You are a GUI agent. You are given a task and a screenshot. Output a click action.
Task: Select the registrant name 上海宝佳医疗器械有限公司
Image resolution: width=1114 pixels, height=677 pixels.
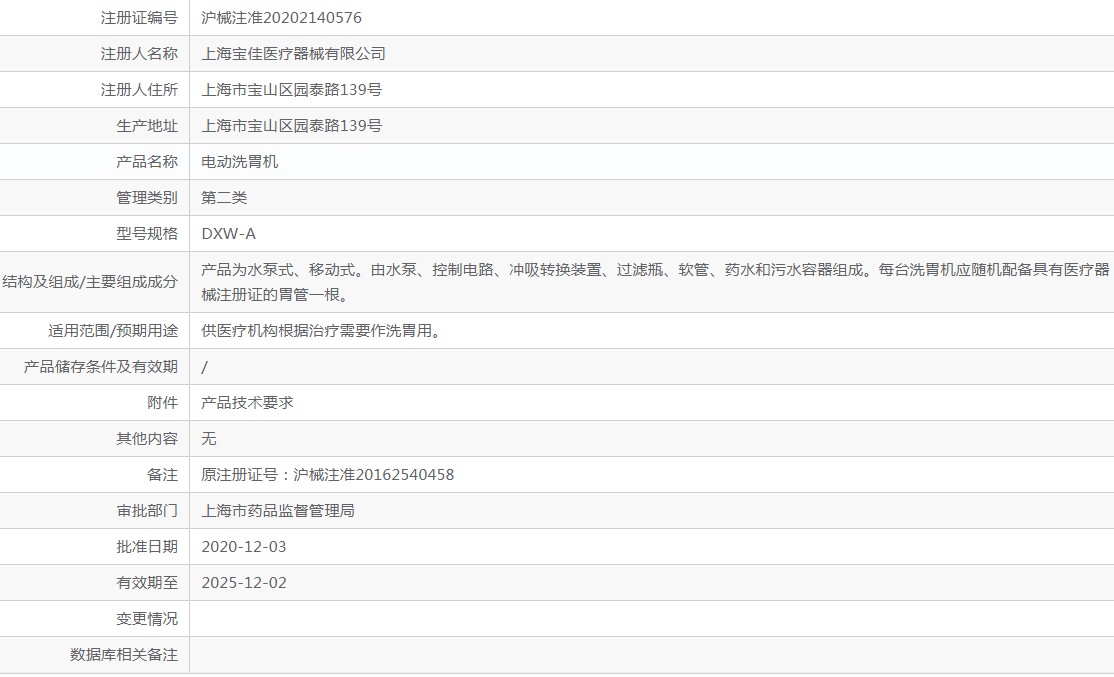click(x=293, y=54)
